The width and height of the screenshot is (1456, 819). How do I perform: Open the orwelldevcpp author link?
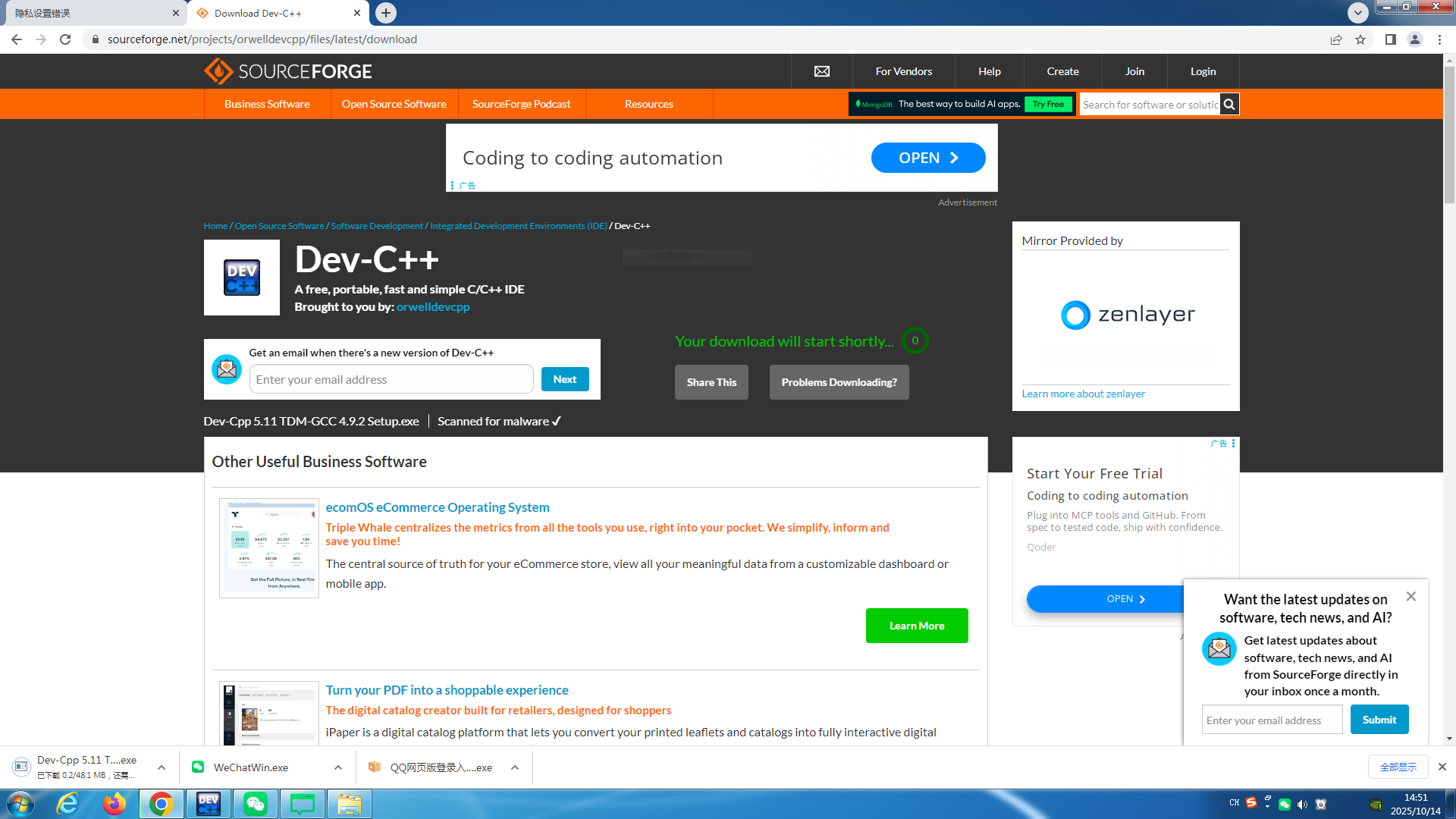[x=433, y=307]
